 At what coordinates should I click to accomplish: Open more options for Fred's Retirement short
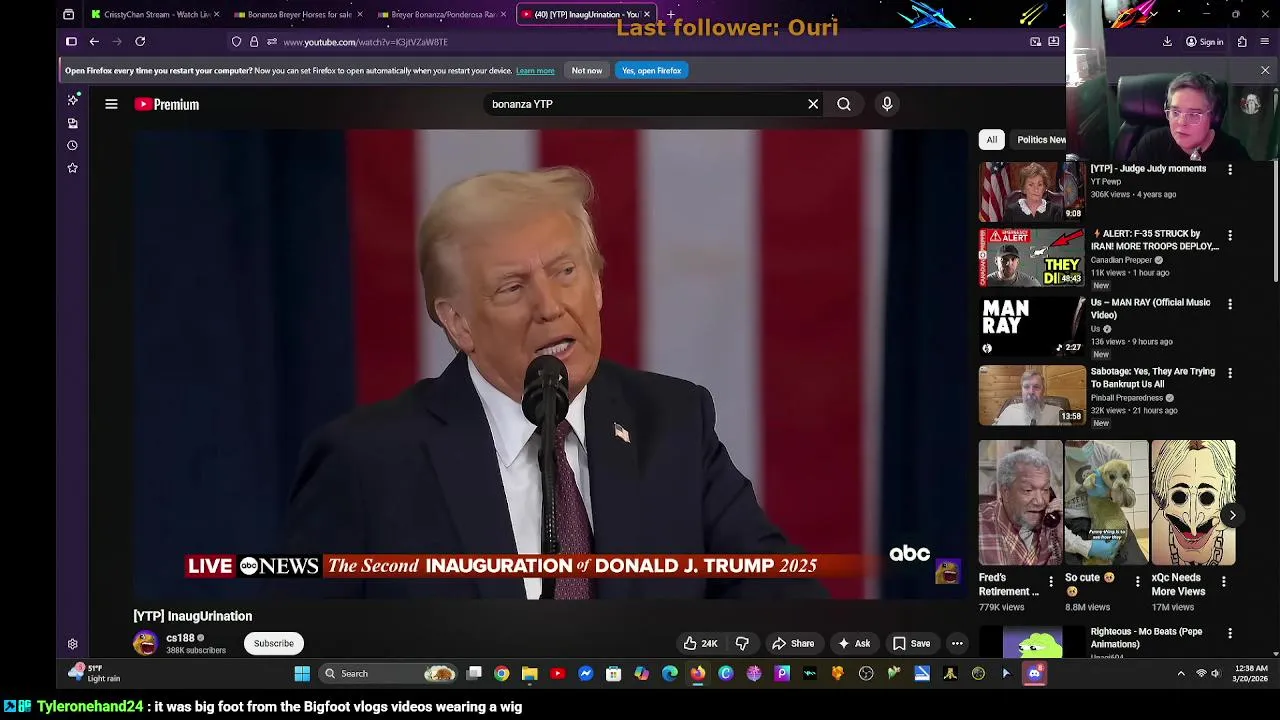coord(1051,581)
